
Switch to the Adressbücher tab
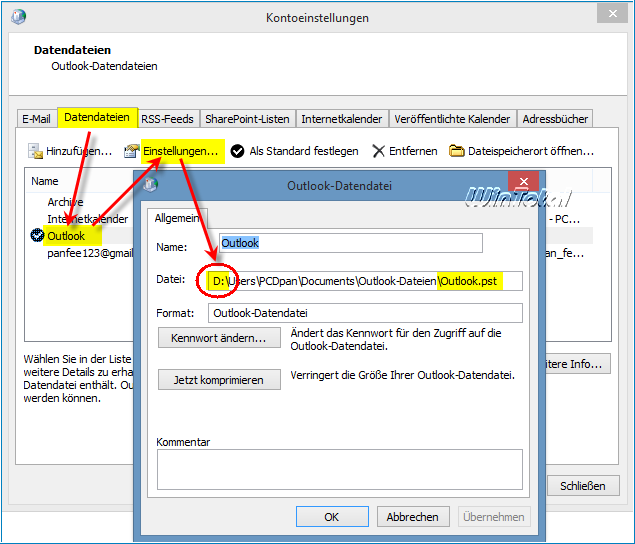(555, 119)
